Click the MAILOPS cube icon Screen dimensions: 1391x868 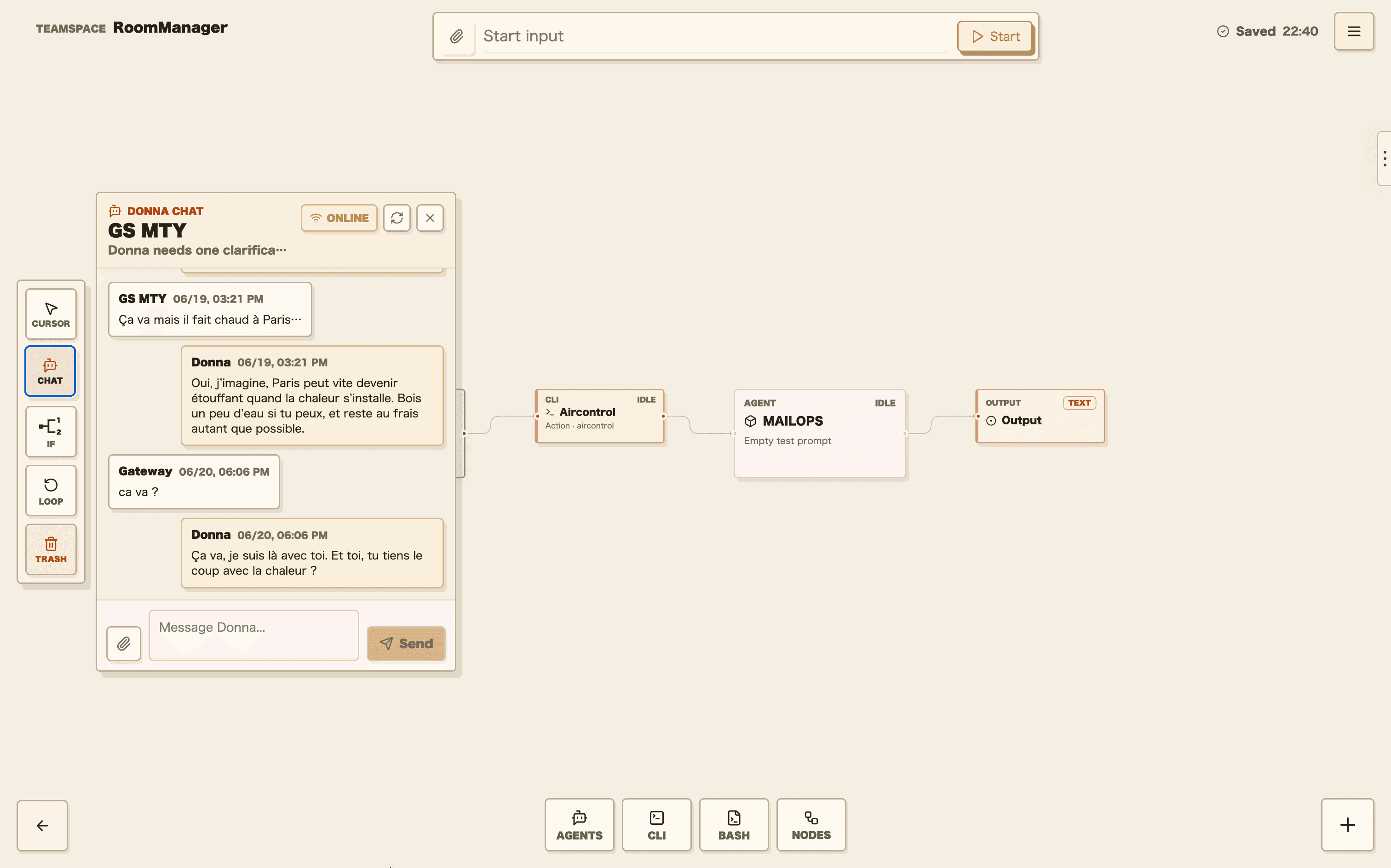[750, 422]
